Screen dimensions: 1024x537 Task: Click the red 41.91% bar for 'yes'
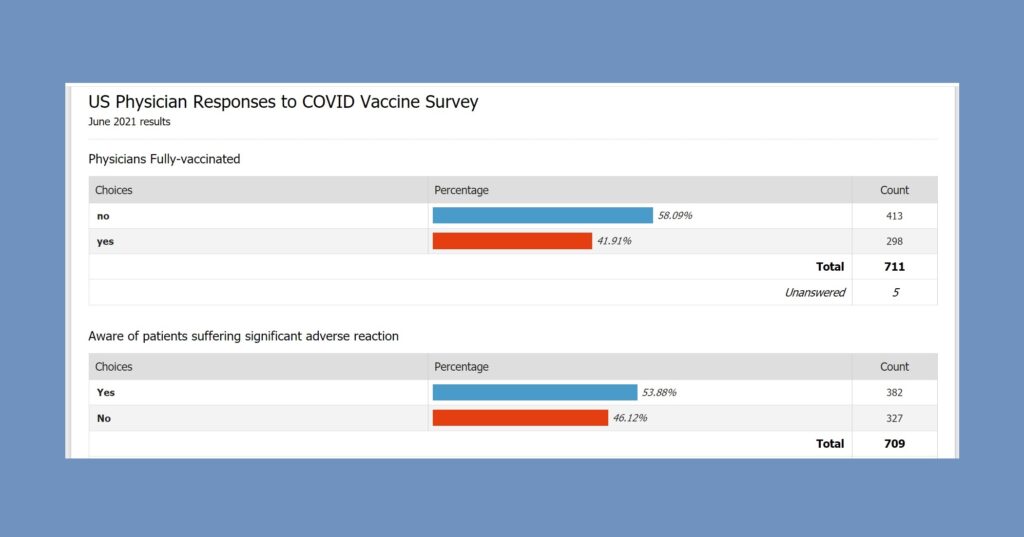(512, 241)
